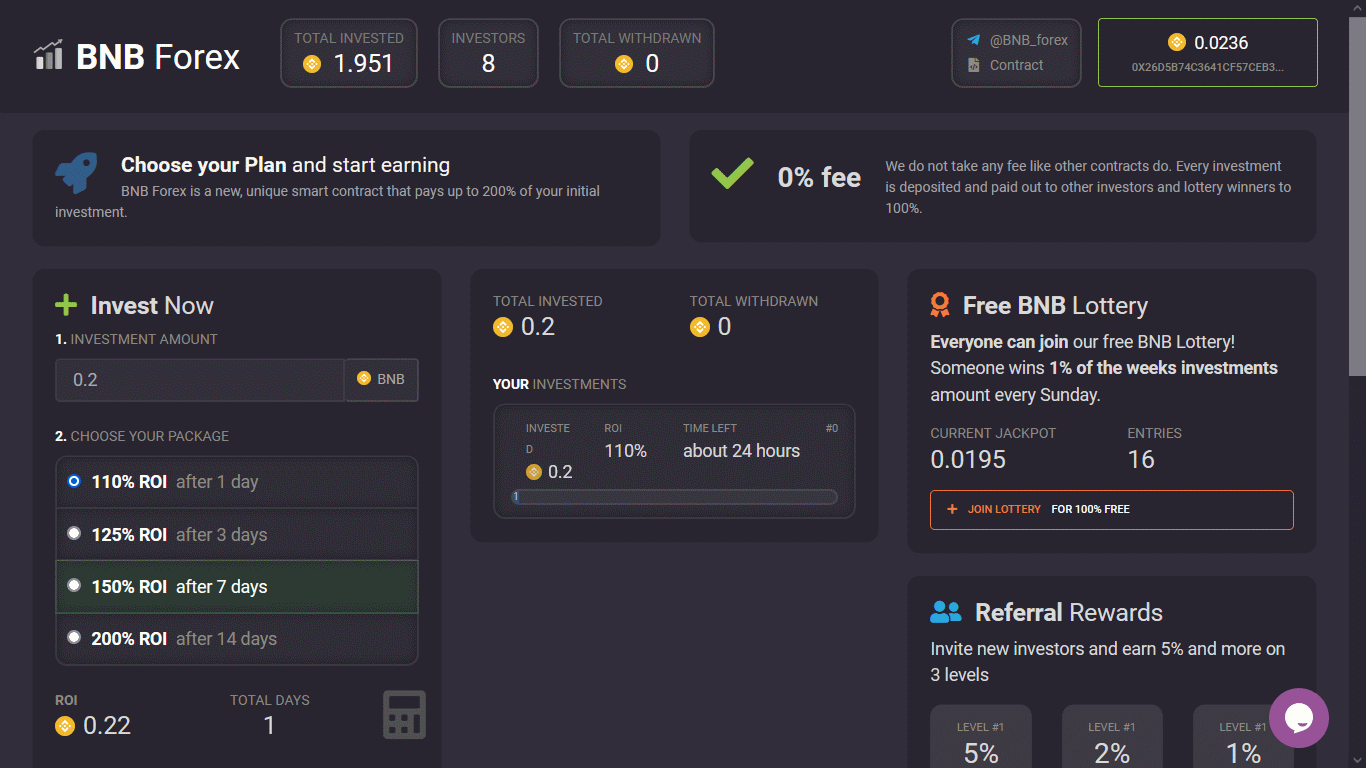Click the coin icon beside your Total Withdrawn 0

point(700,327)
